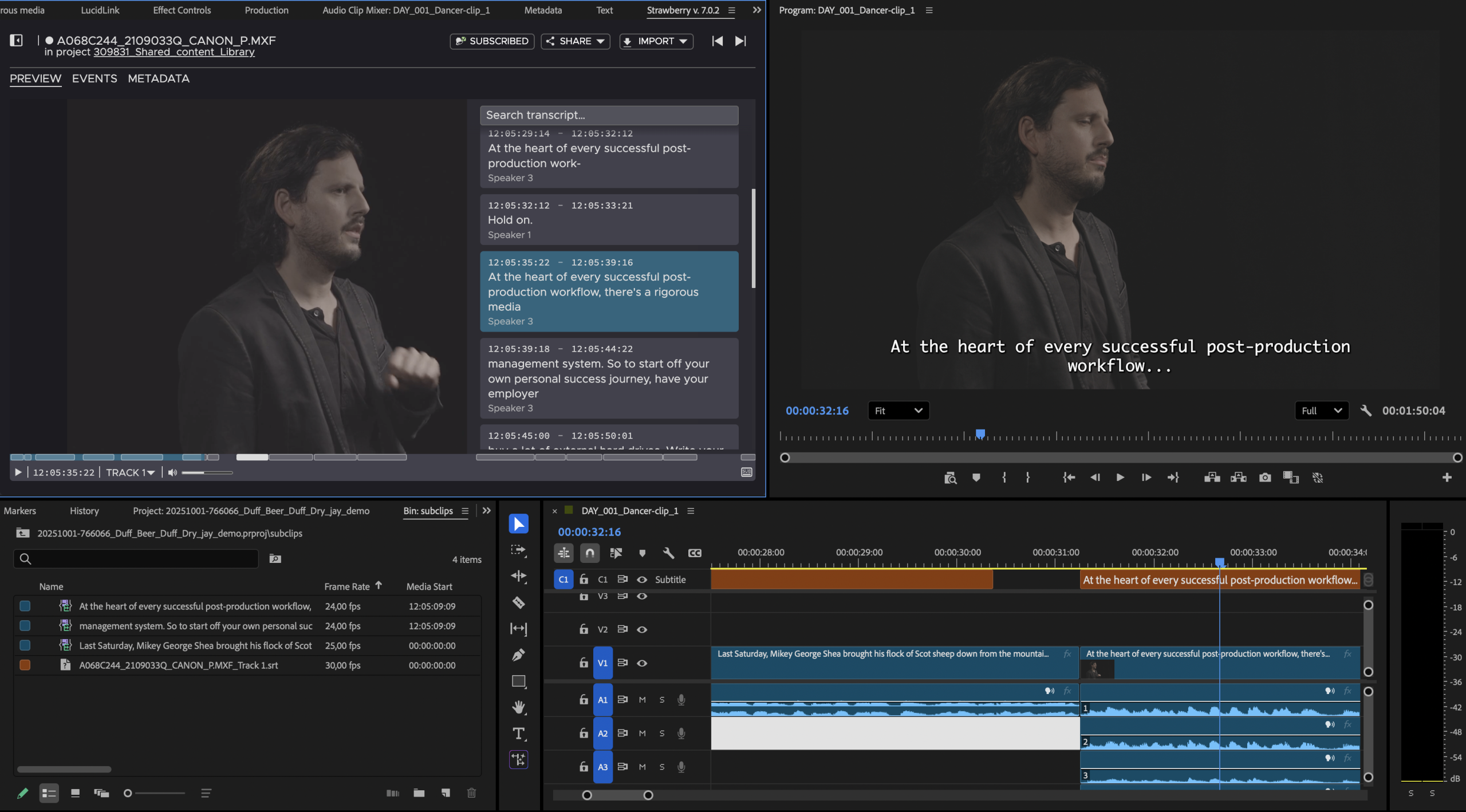The height and width of the screenshot is (812, 1466).
Task: Mute the A1 audio track
Action: click(642, 700)
